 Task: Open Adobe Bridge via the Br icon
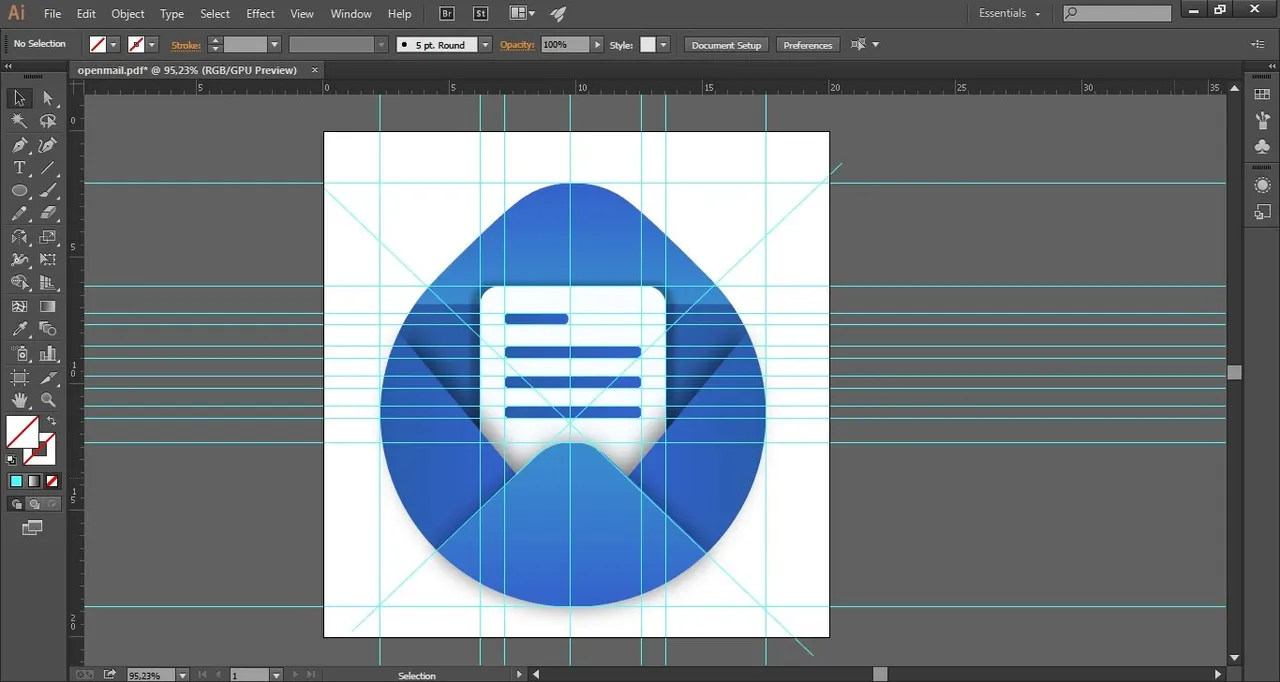tap(448, 14)
